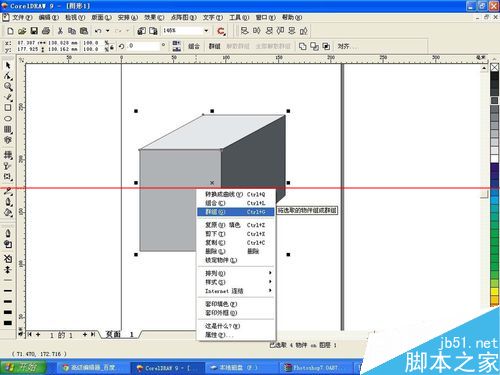Screen dimensions: 500x375
Task: Click the Paste clipboard icon
Action: point(84,31)
